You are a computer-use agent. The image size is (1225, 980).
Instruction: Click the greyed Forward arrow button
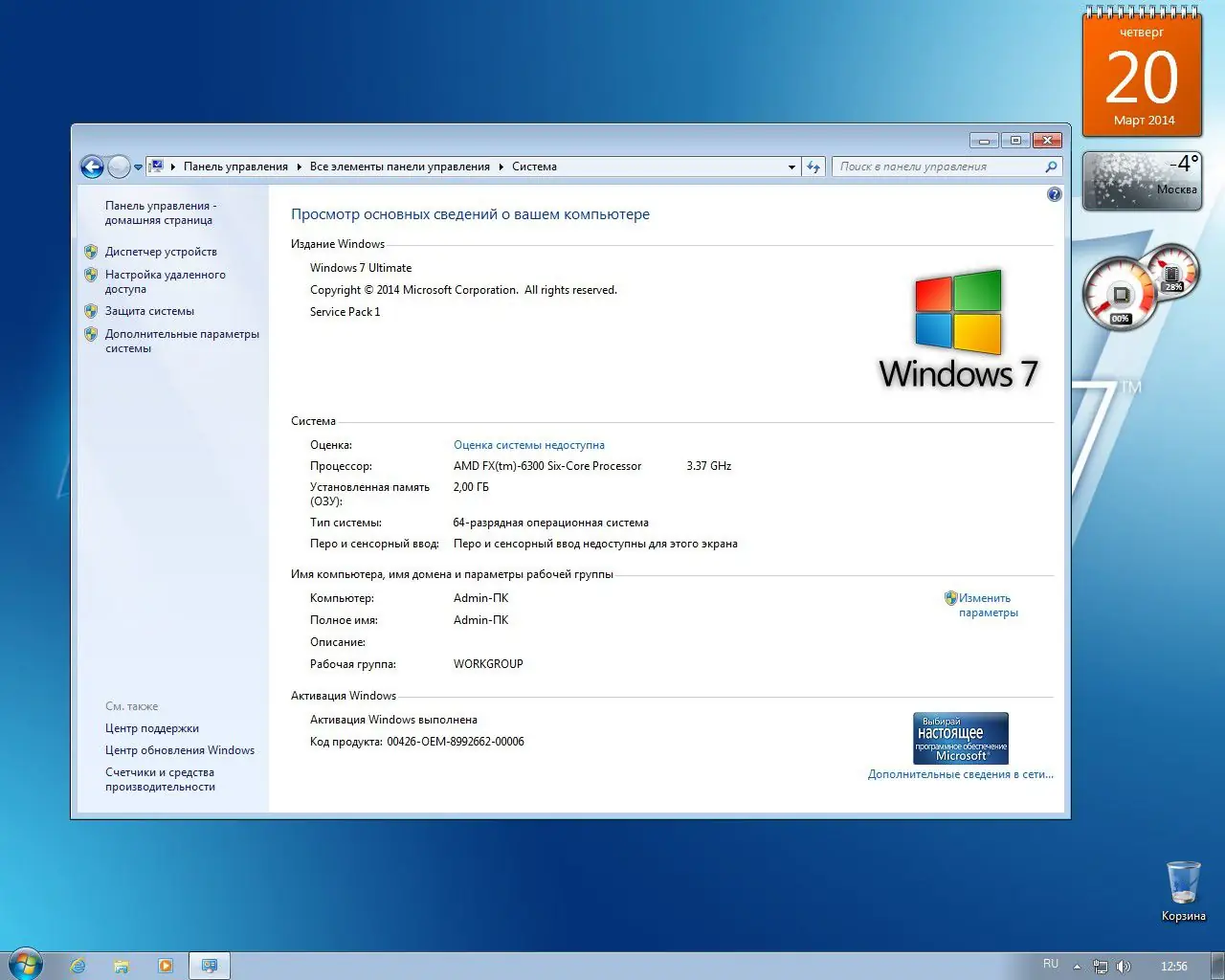pyautogui.click(x=119, y=167)
